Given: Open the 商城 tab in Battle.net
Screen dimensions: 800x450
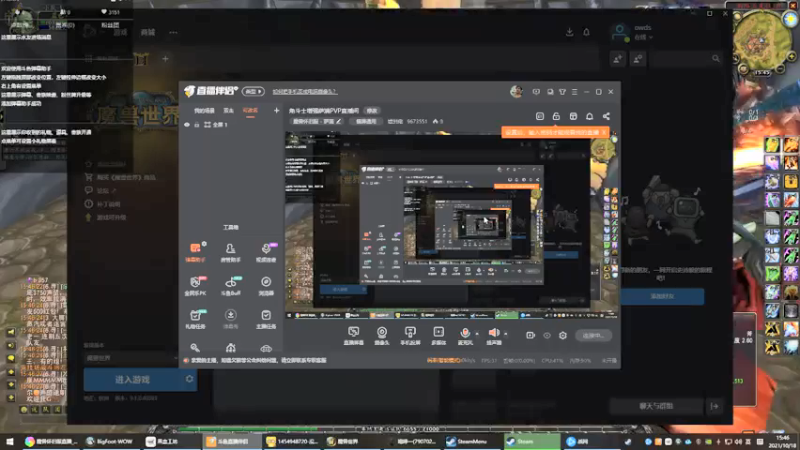Looking at the screenshot, I should 147,32.
